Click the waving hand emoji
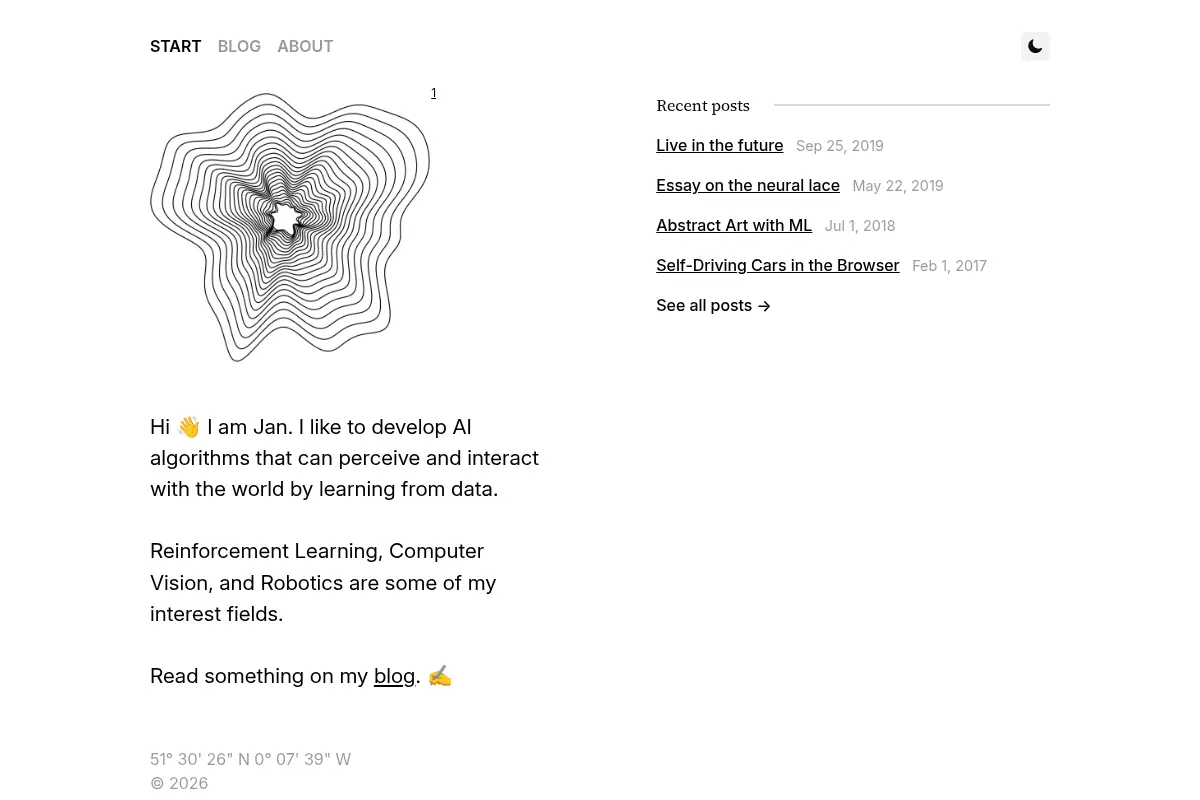 coord(189,427)
